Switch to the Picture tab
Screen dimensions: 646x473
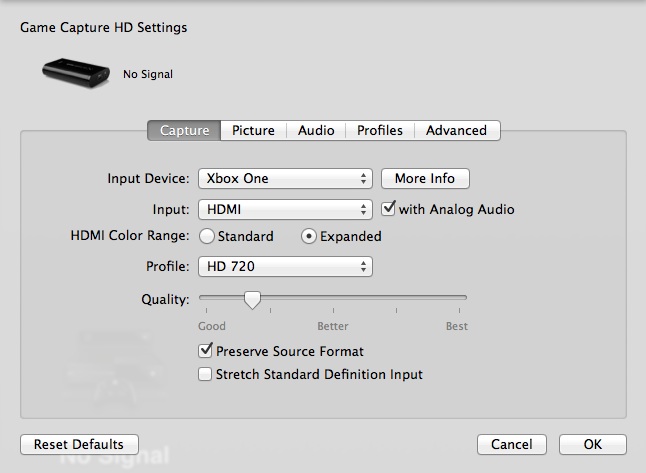(253, 130)
